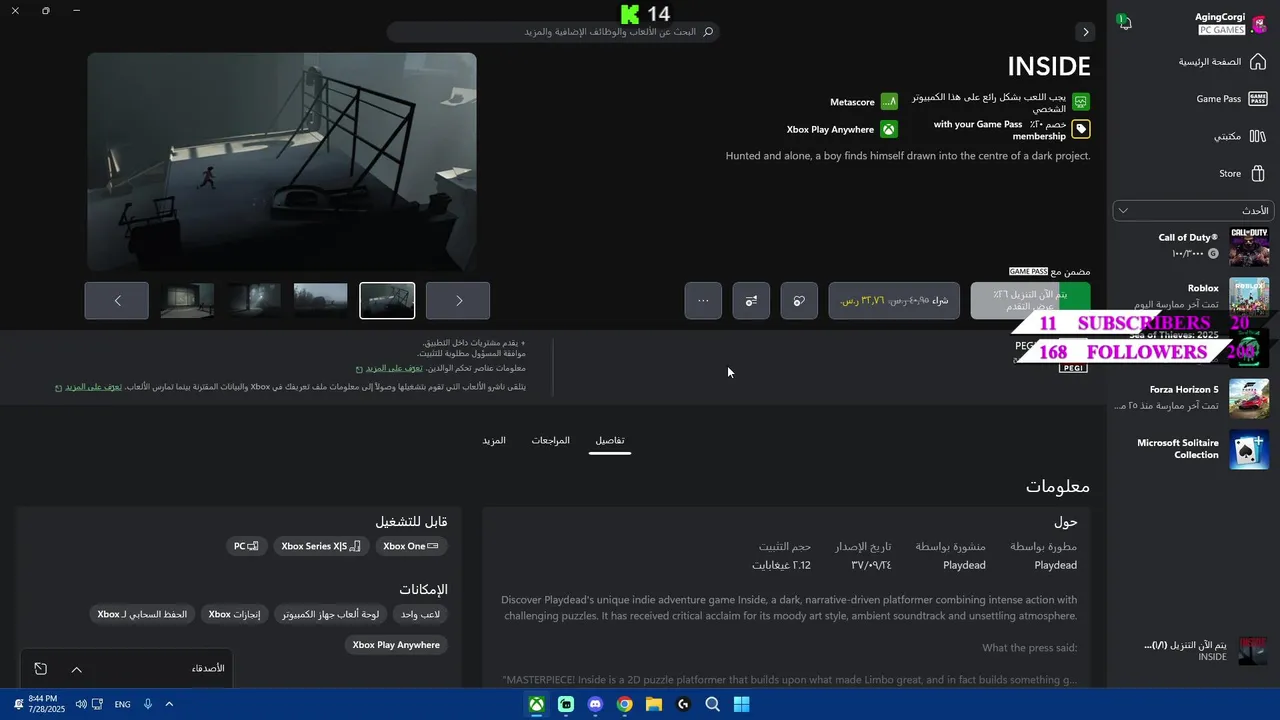Click the لوحة ألعاب جهاز الكمبيوتر chip
1280x720 pixels.
tap(330, 614)
